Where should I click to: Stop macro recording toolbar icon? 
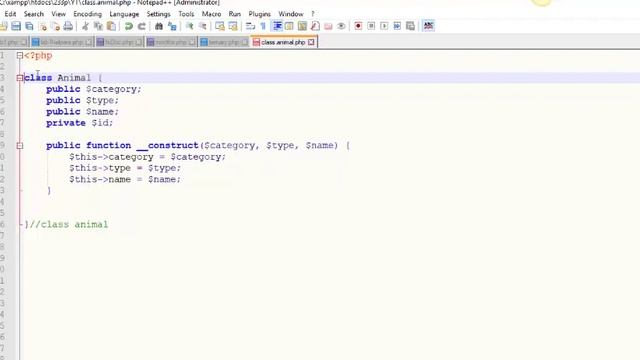point(371,26)
